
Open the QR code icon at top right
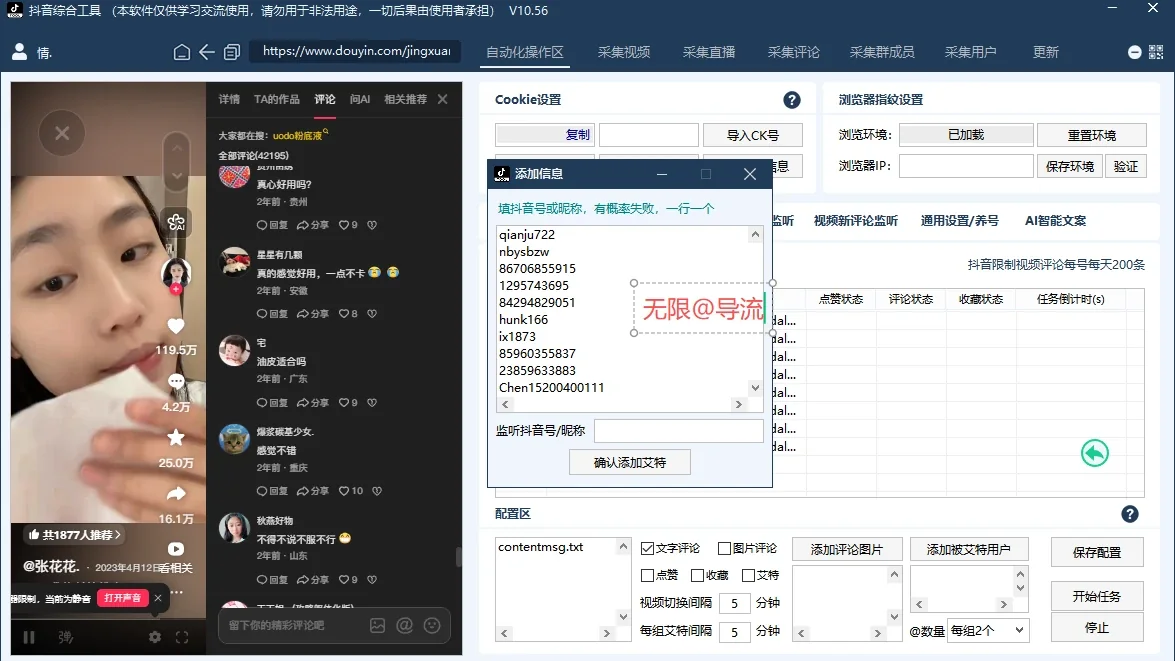click(1156, 52)
